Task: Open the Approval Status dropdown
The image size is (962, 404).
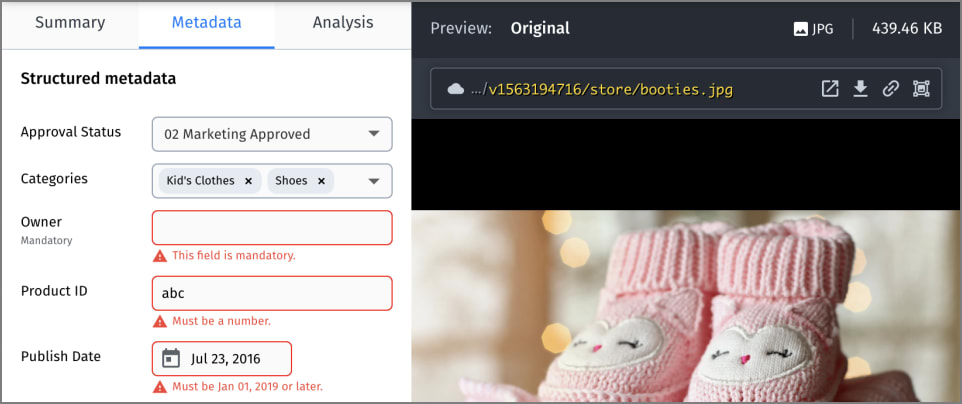Action: 272,134
